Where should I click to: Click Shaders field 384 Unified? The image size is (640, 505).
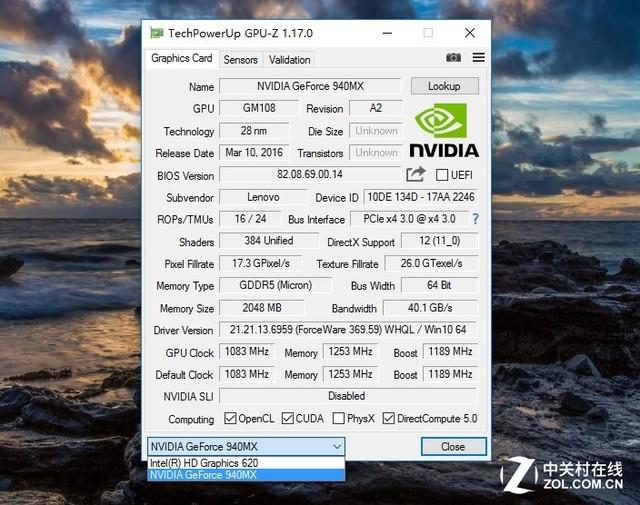click(269, 240)
